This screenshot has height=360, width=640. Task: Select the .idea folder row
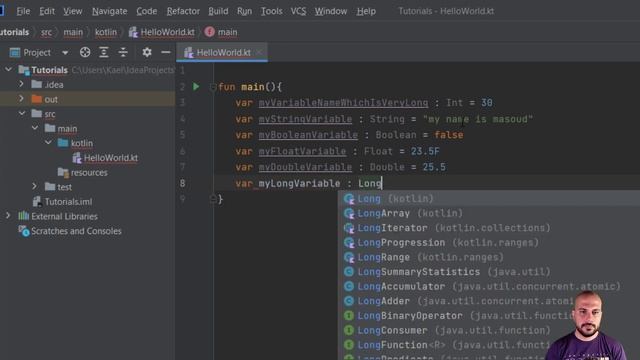click(x=87, y=84)
